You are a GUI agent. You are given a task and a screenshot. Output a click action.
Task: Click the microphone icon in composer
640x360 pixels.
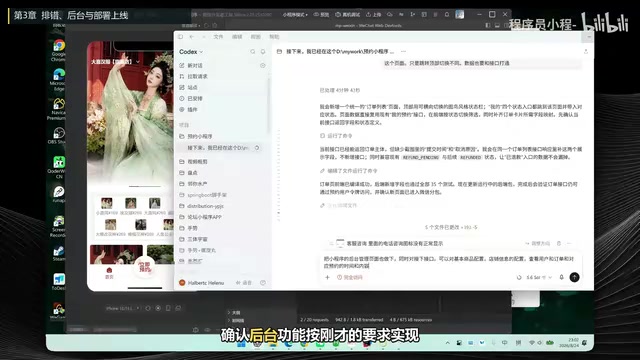[562, 277]
